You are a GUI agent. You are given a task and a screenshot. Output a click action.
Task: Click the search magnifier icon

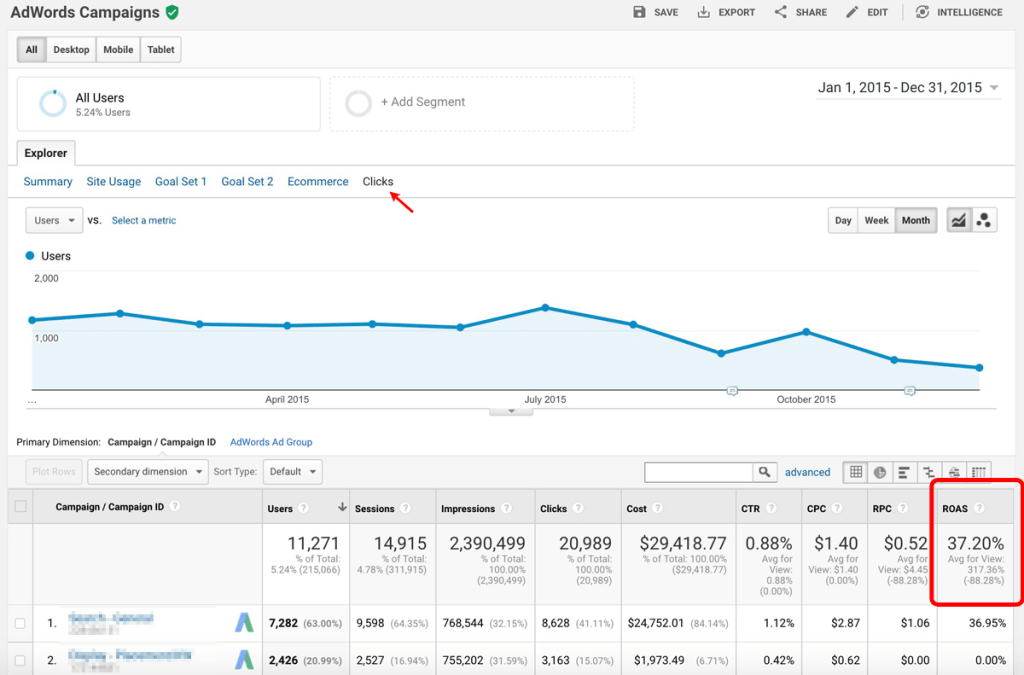tap(766, 471)
